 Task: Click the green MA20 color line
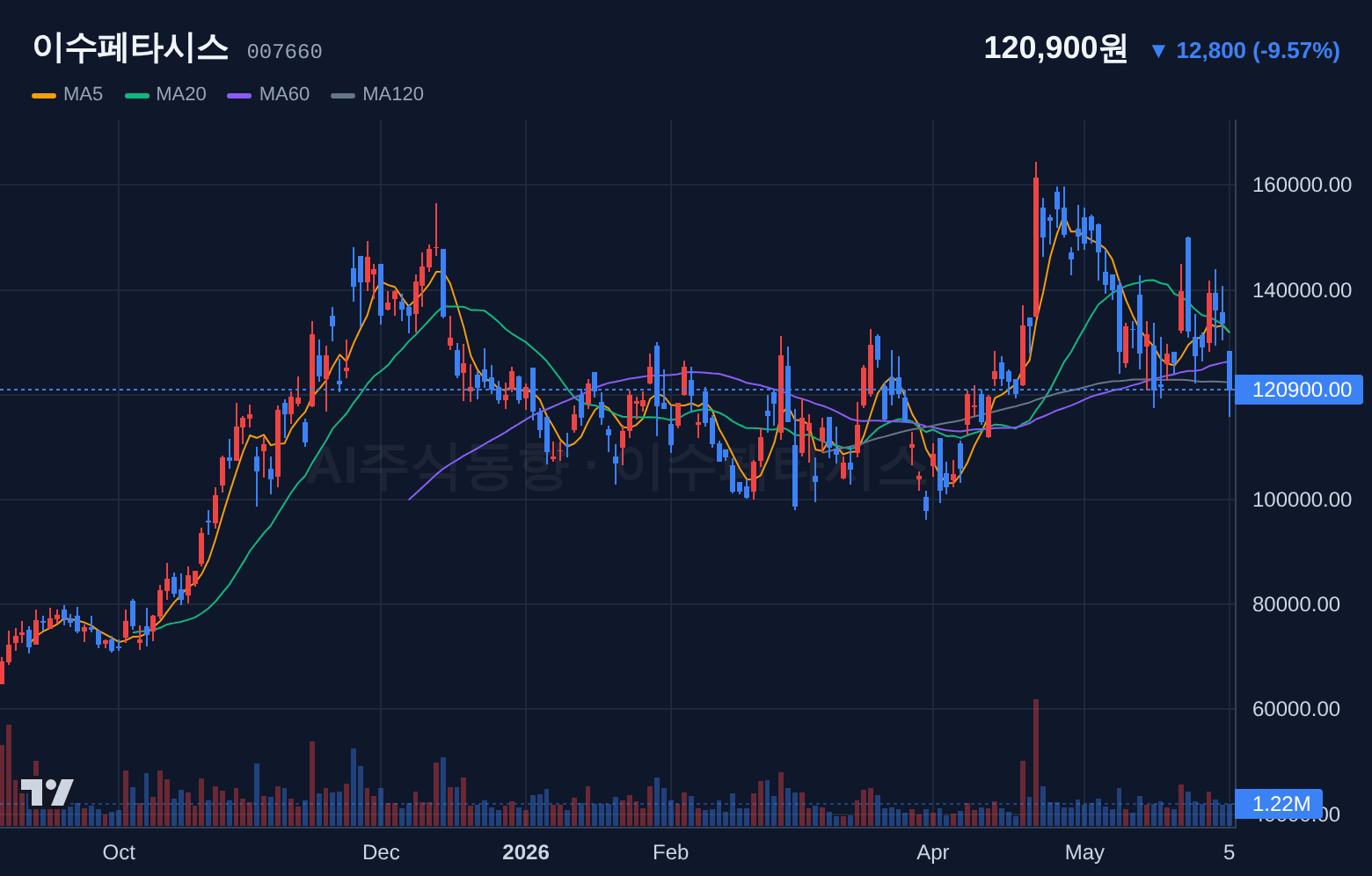point(137,95)
